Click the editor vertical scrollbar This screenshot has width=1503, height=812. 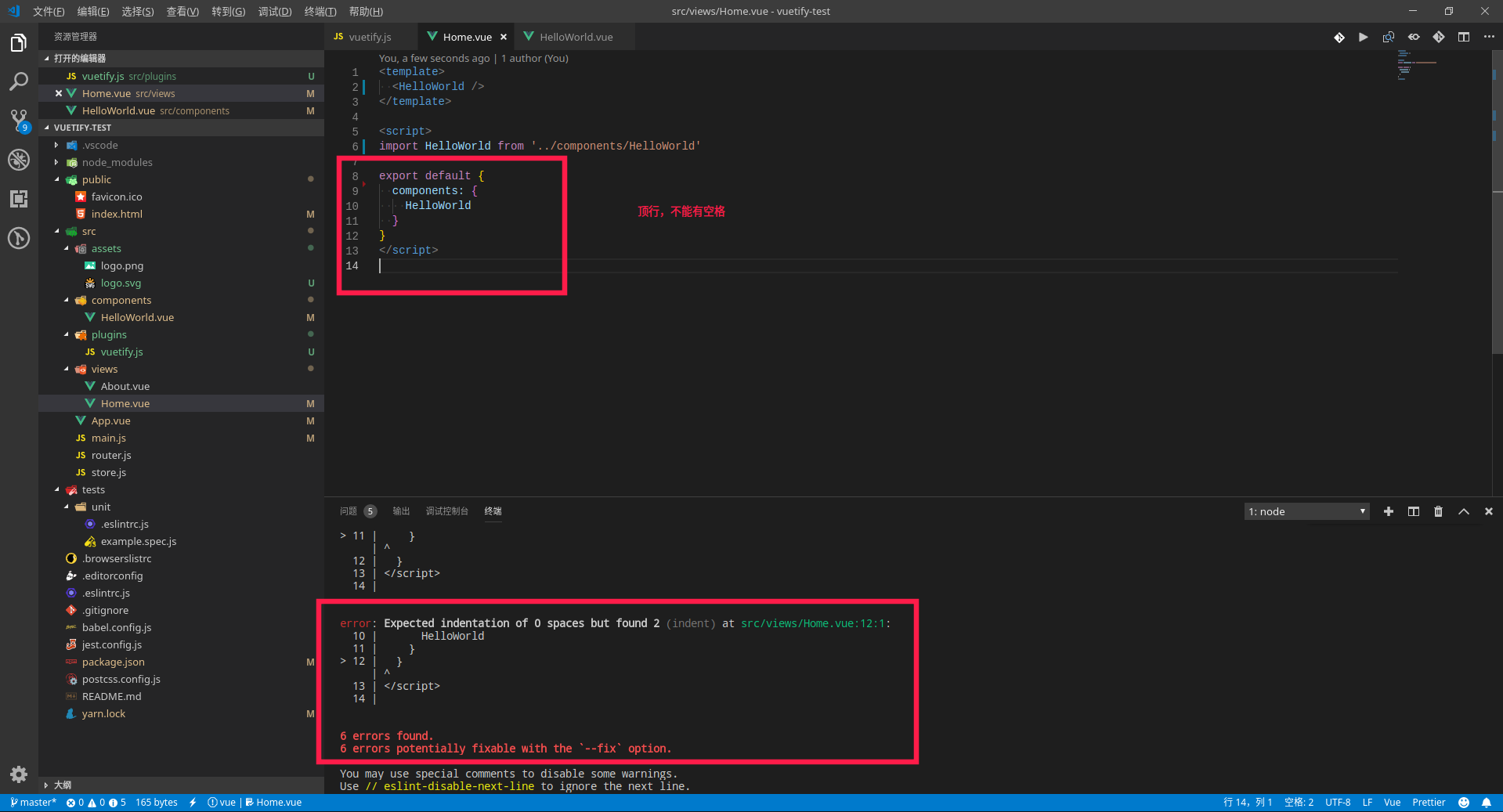coord(1497,204)
